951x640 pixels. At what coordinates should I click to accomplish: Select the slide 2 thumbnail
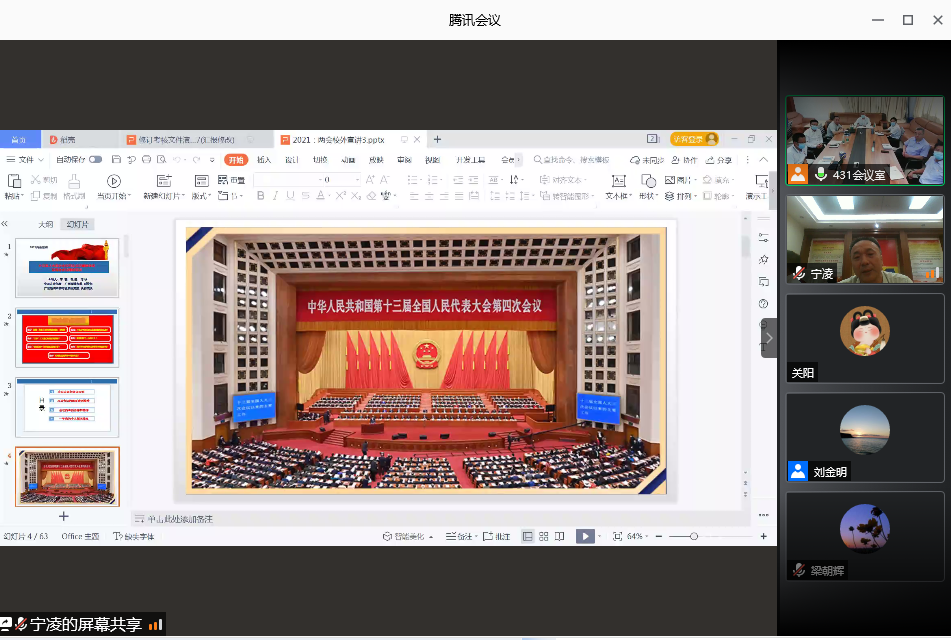pos(67,337)
